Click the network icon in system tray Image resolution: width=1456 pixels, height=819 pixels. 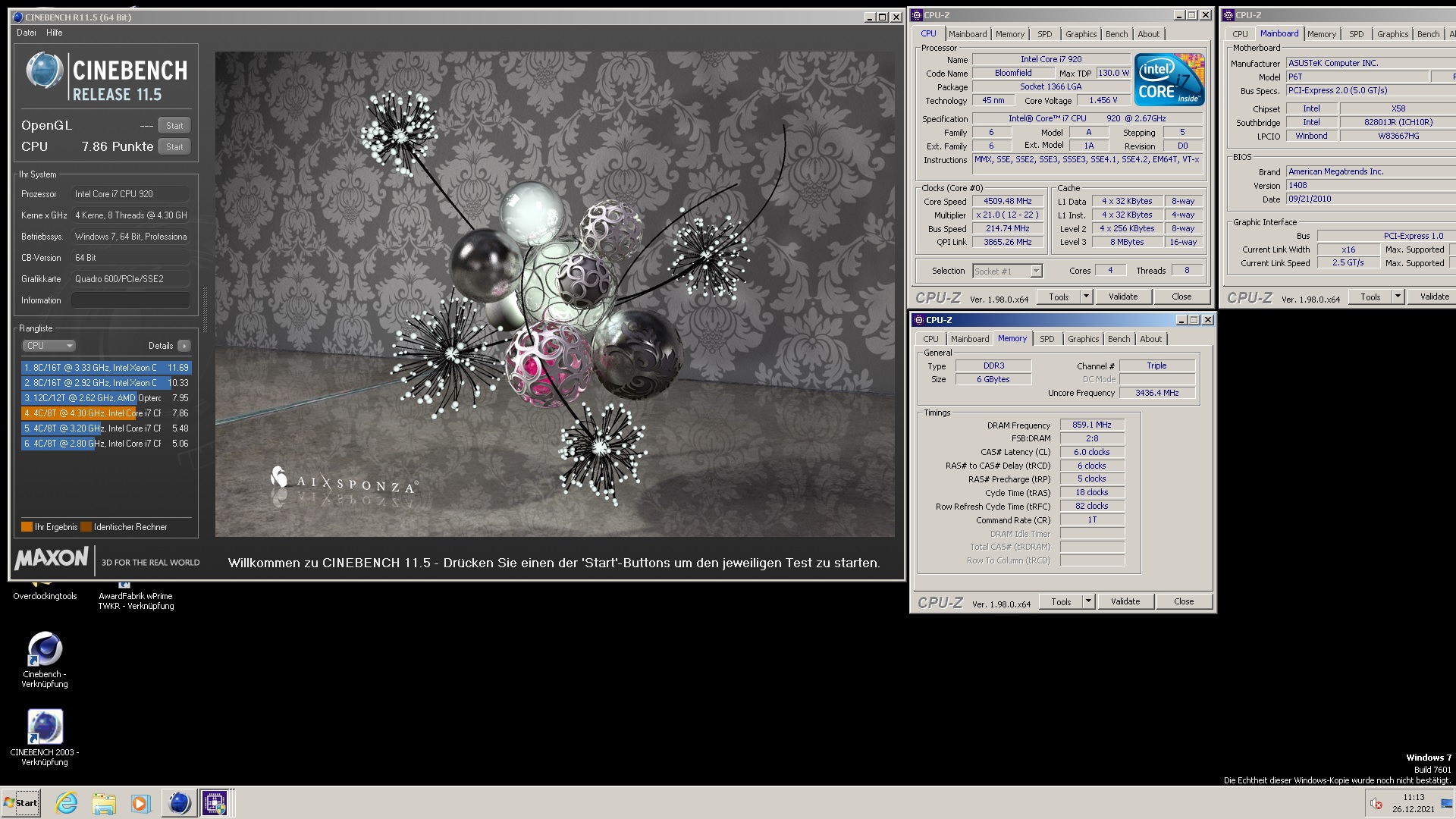1446,803
